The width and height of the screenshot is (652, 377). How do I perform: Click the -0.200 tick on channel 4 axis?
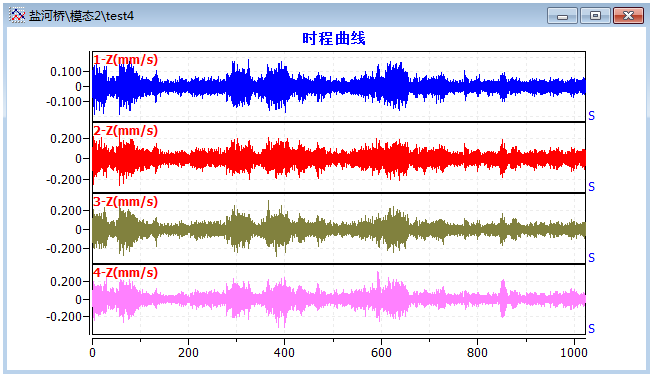coord(63,317)
